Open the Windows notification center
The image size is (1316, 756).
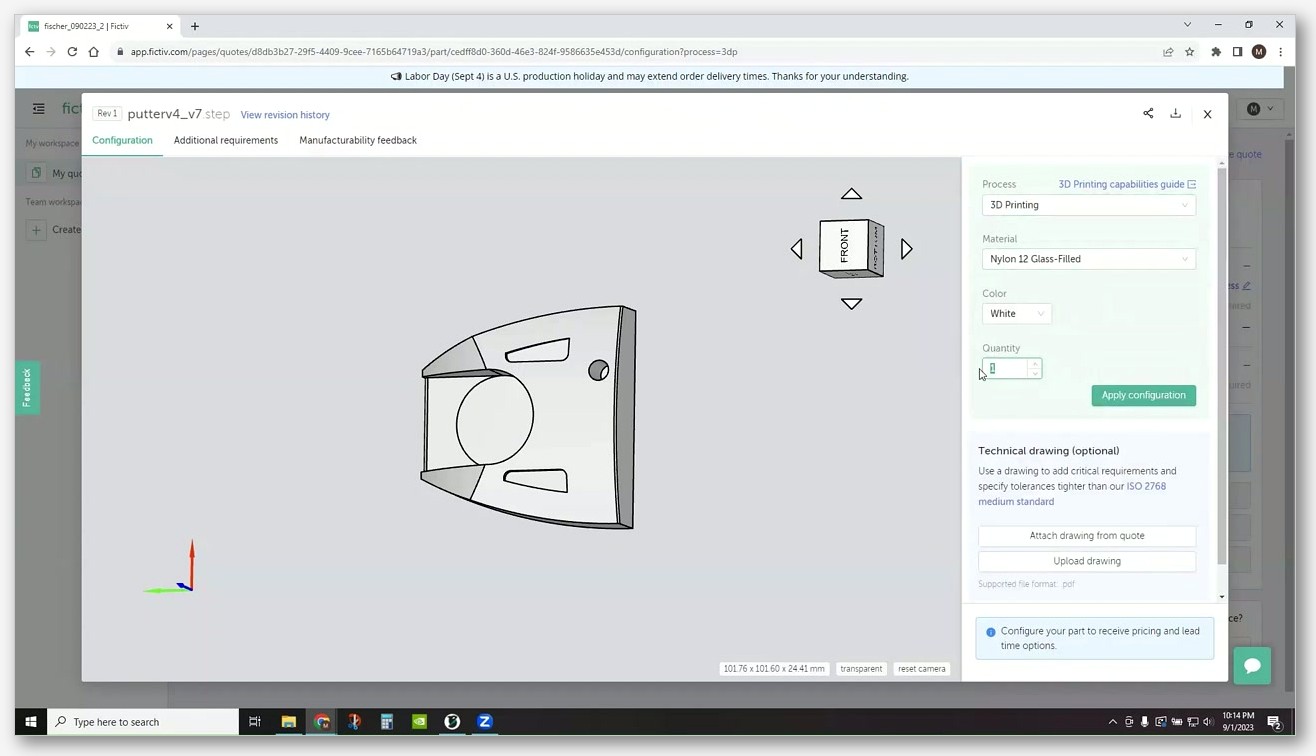1274,722
